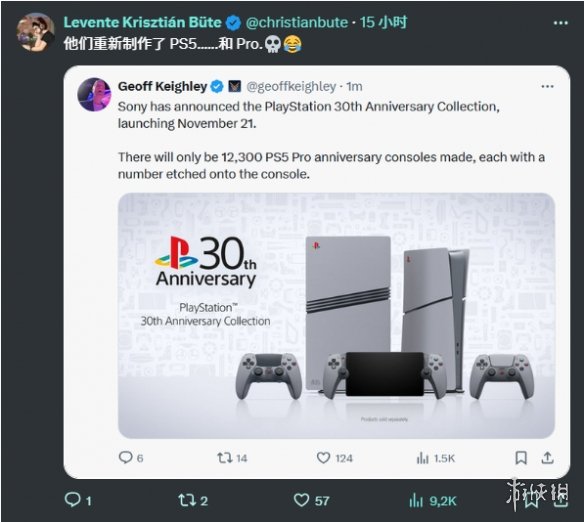
Task: Click the @christianbute handle link
Action: 296,23
